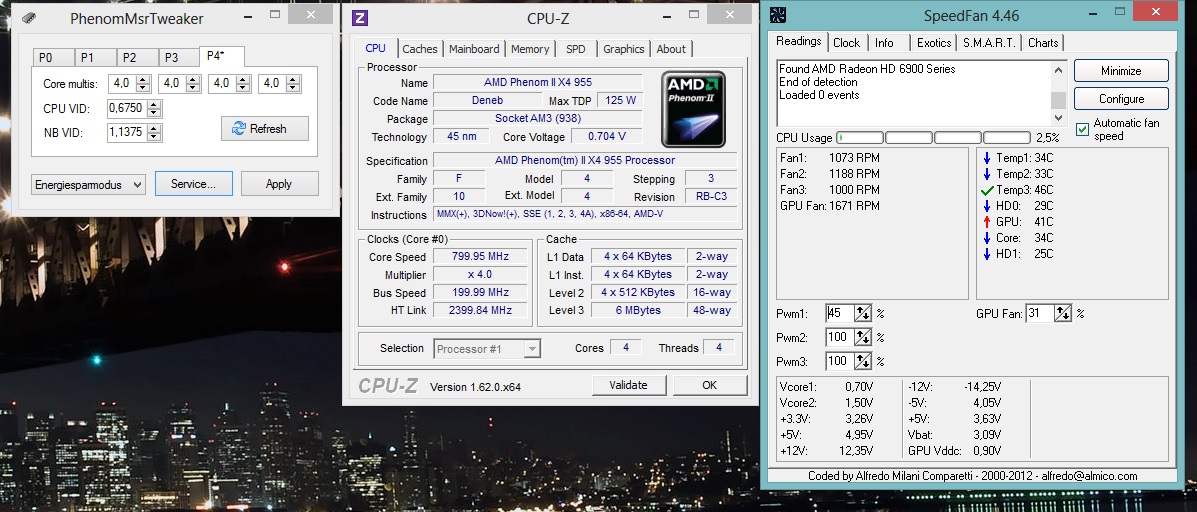Open the Service... dialog
1197x512 pixels.
pyautogui.click(x=193, y=184)
